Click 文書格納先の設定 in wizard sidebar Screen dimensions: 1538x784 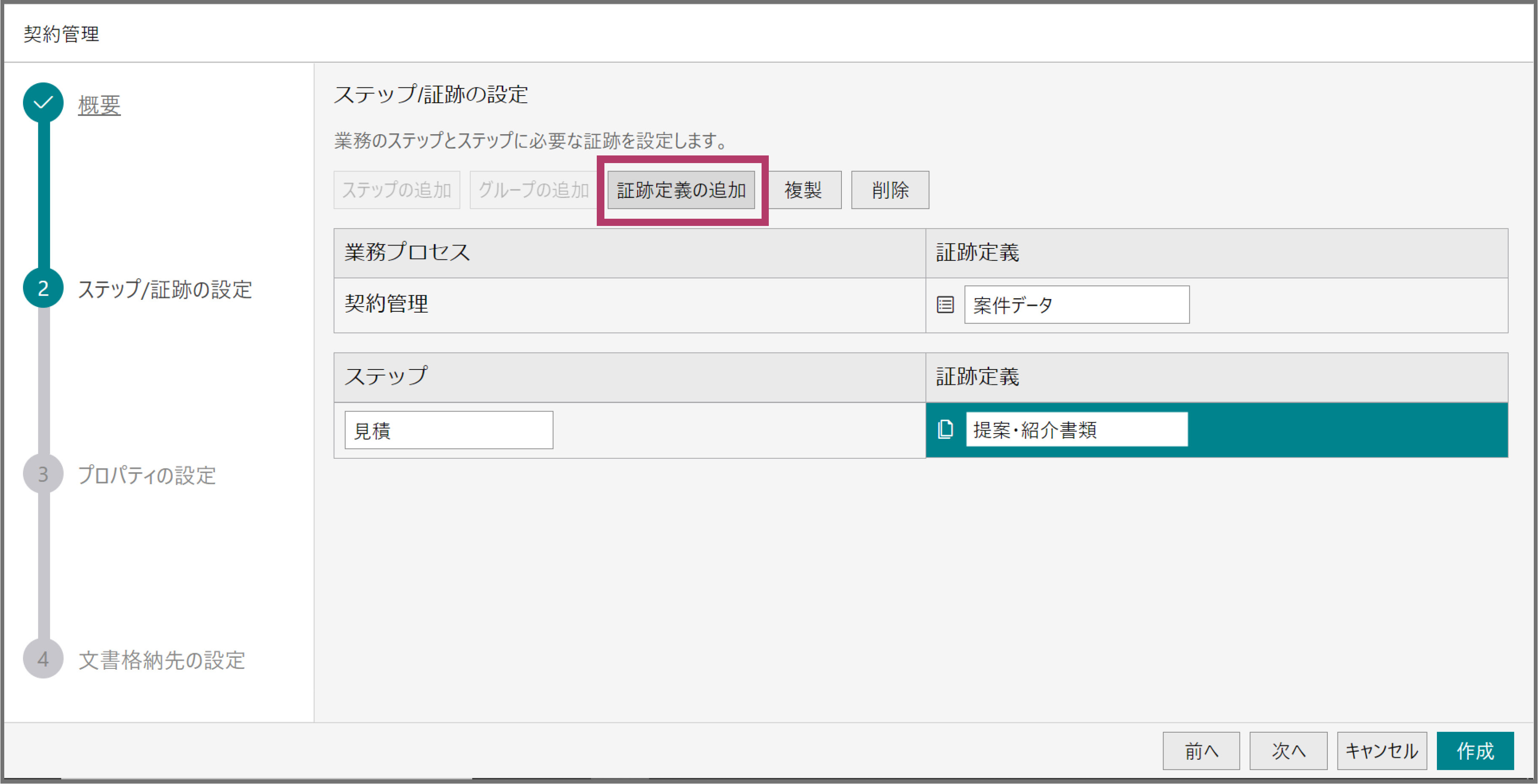[162, 660]
